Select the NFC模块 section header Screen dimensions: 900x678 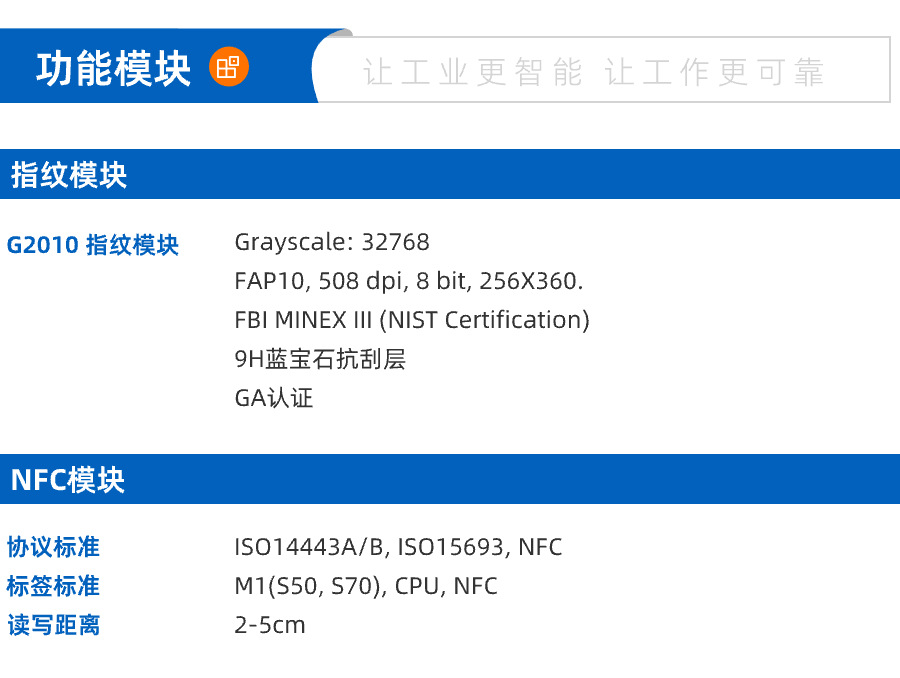(x=68, y=480)
